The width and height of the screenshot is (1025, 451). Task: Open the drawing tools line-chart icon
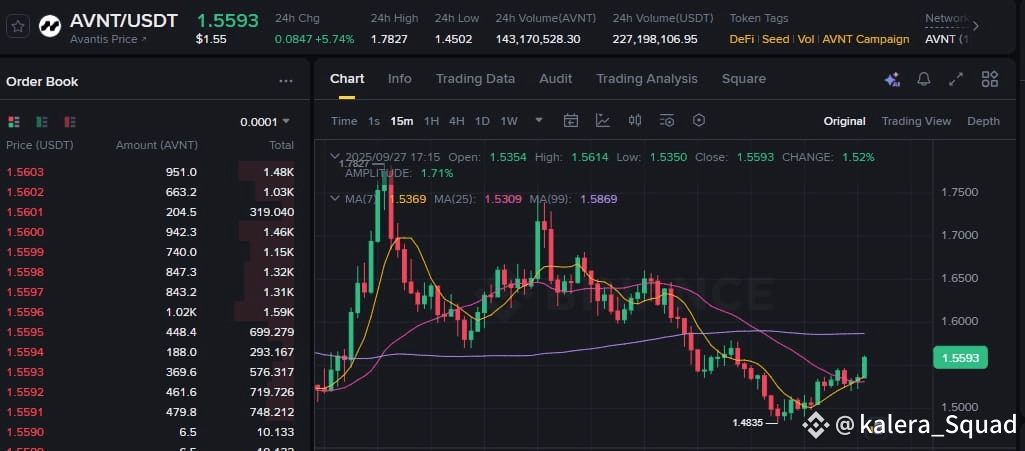[603, 120]
